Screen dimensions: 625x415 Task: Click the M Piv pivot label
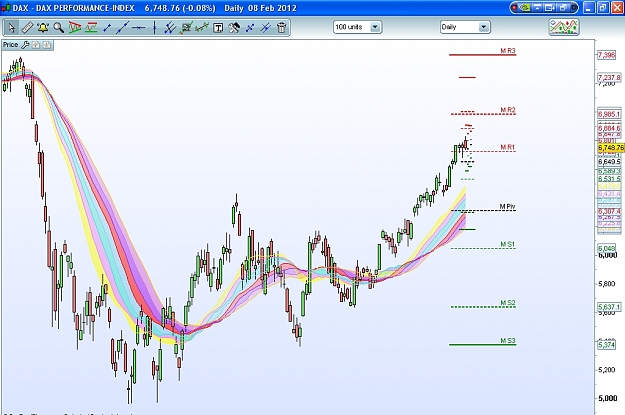[507, 206]
